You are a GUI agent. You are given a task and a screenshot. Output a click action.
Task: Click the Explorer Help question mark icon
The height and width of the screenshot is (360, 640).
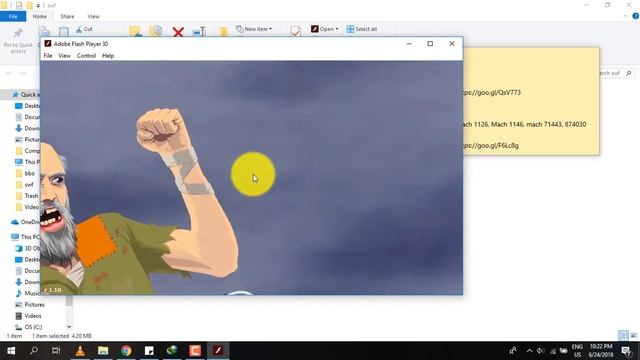coord(636,16)
